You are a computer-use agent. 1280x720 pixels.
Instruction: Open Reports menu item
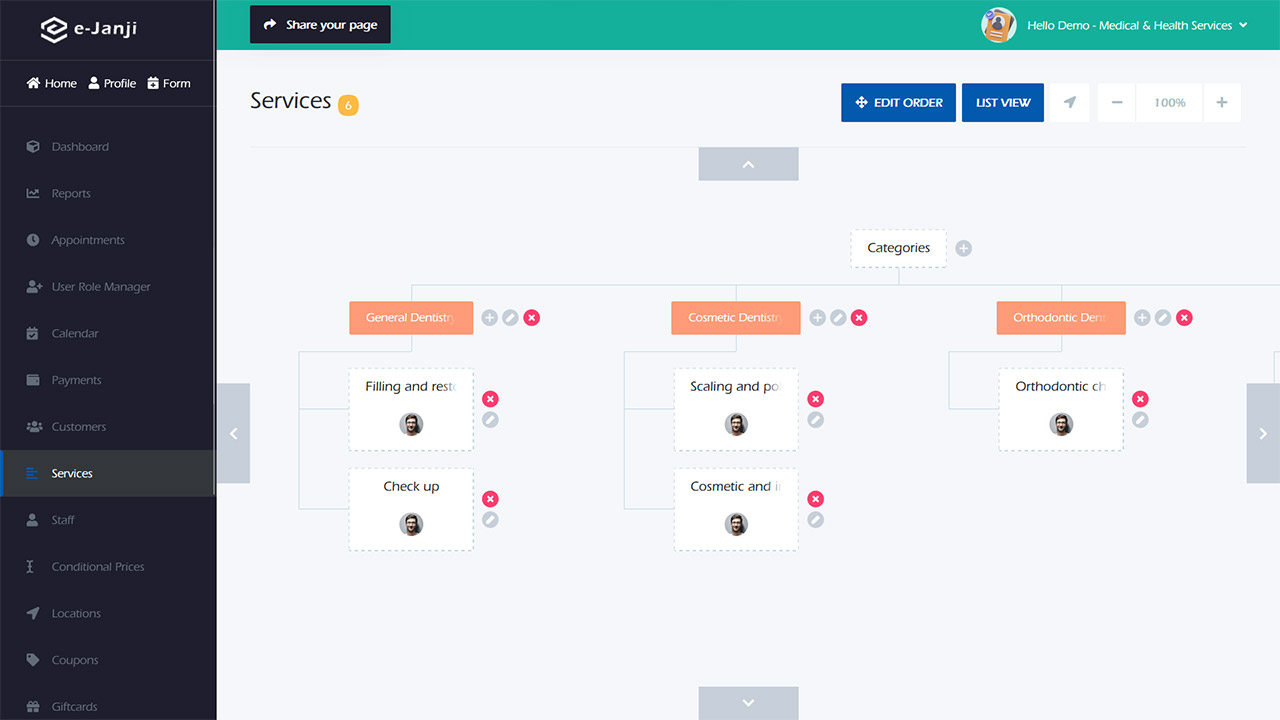[107, 193]
